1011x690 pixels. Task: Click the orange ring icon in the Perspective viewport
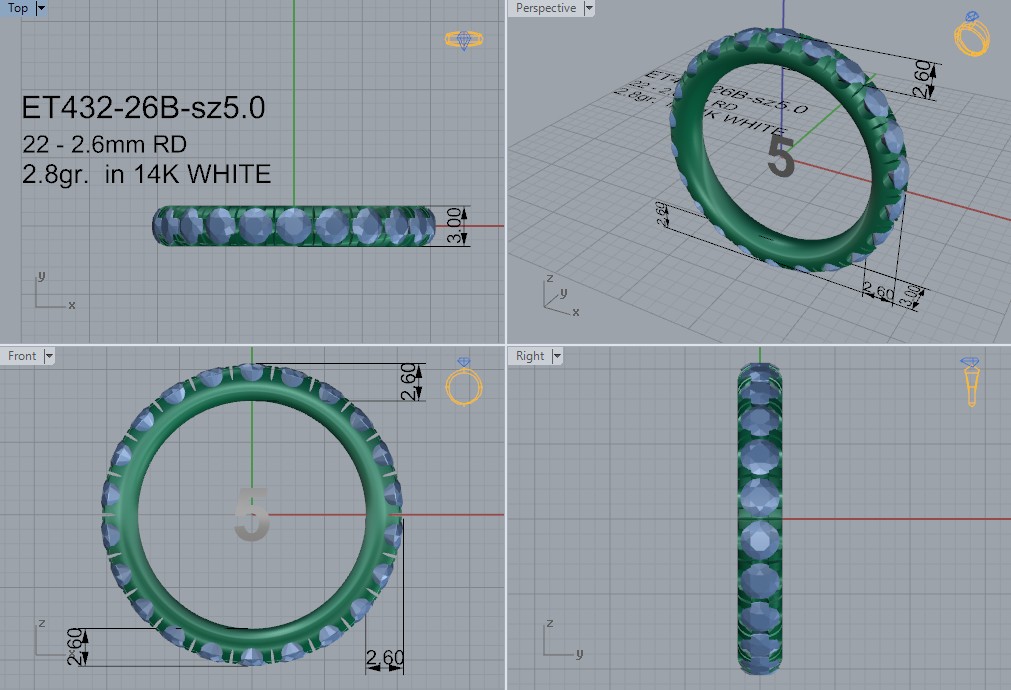click(x=972, y=34)
